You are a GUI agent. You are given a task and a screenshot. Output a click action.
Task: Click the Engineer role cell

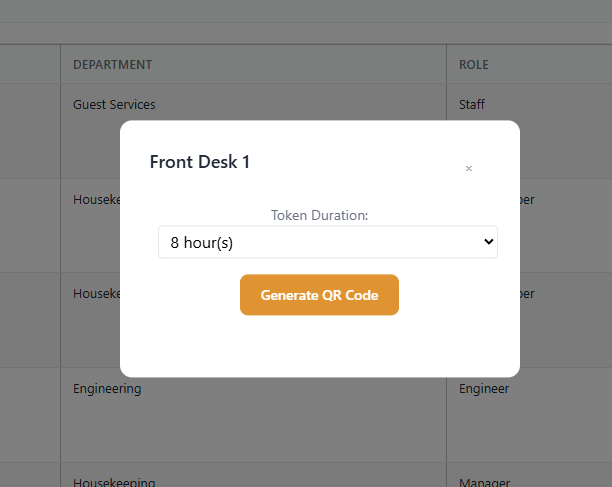coord(484,388)
